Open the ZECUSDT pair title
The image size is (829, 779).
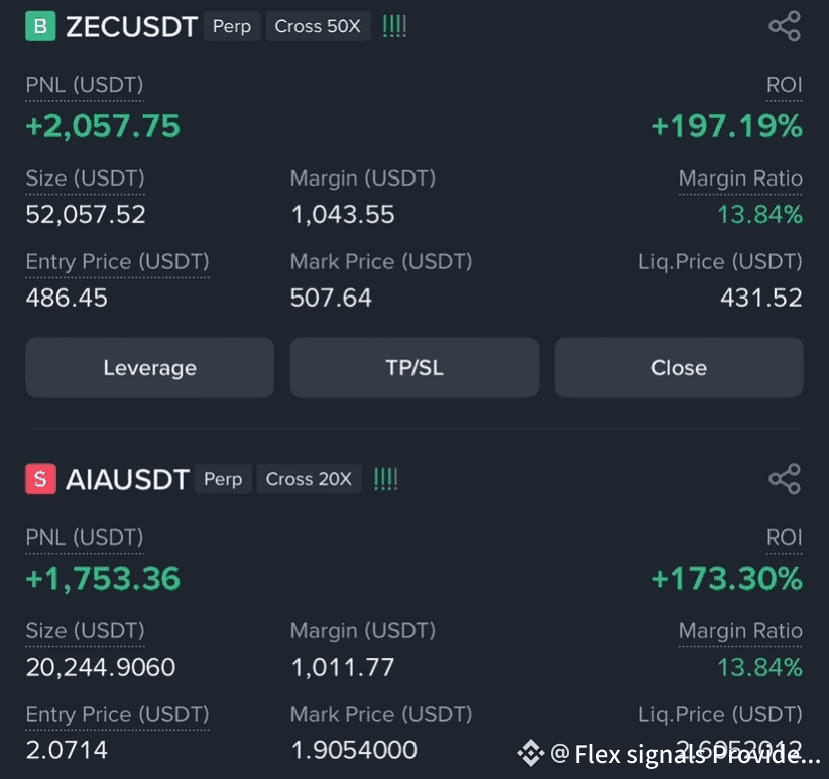132,26
